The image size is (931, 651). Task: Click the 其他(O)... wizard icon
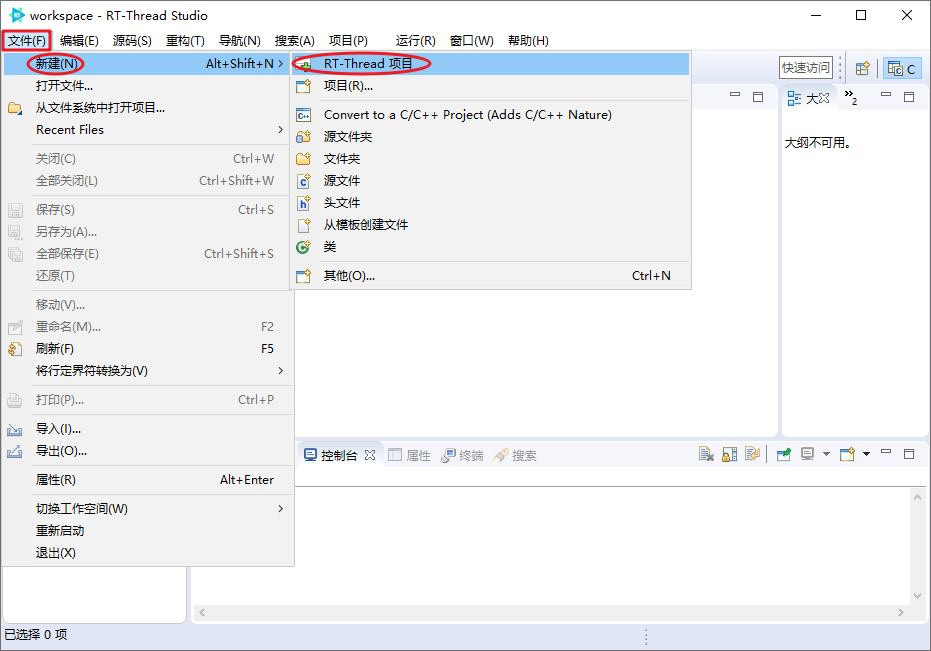click(303, 276)
